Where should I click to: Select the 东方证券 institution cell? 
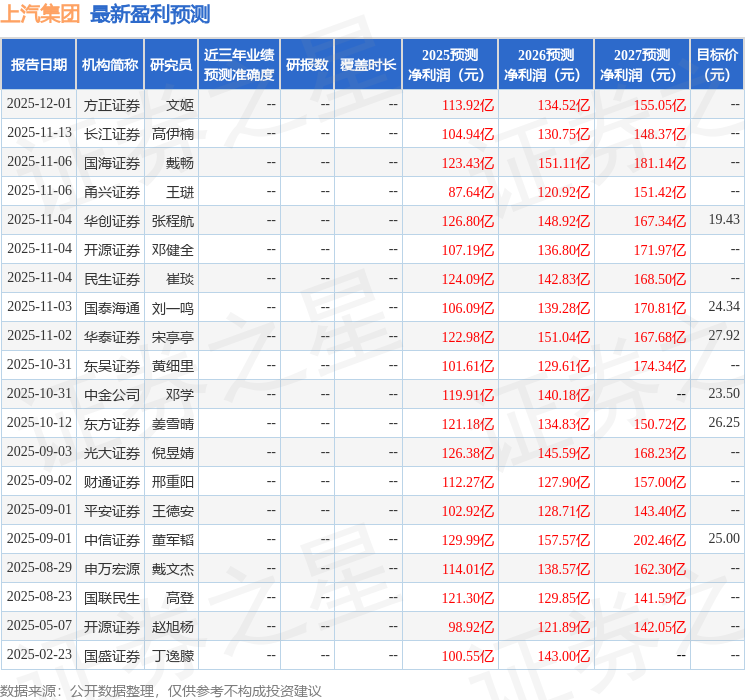[x=112, y=424]
